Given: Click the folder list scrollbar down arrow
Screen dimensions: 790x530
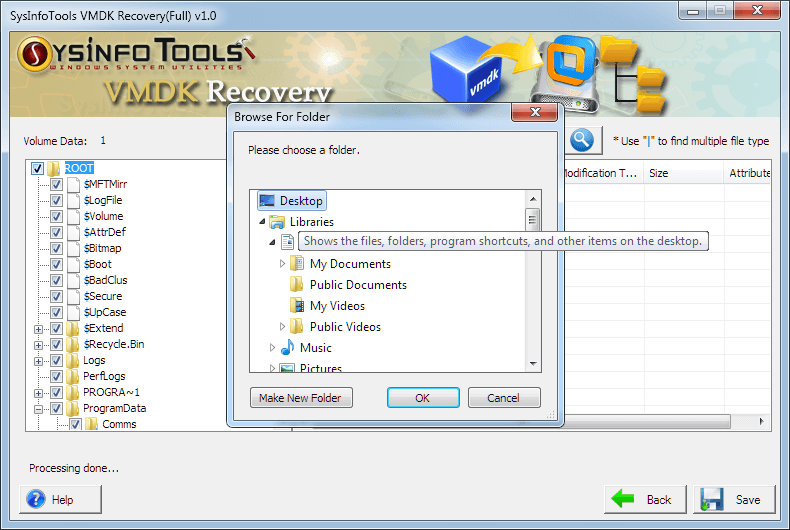Looking at the screenshot, I should tap(533, 365).
